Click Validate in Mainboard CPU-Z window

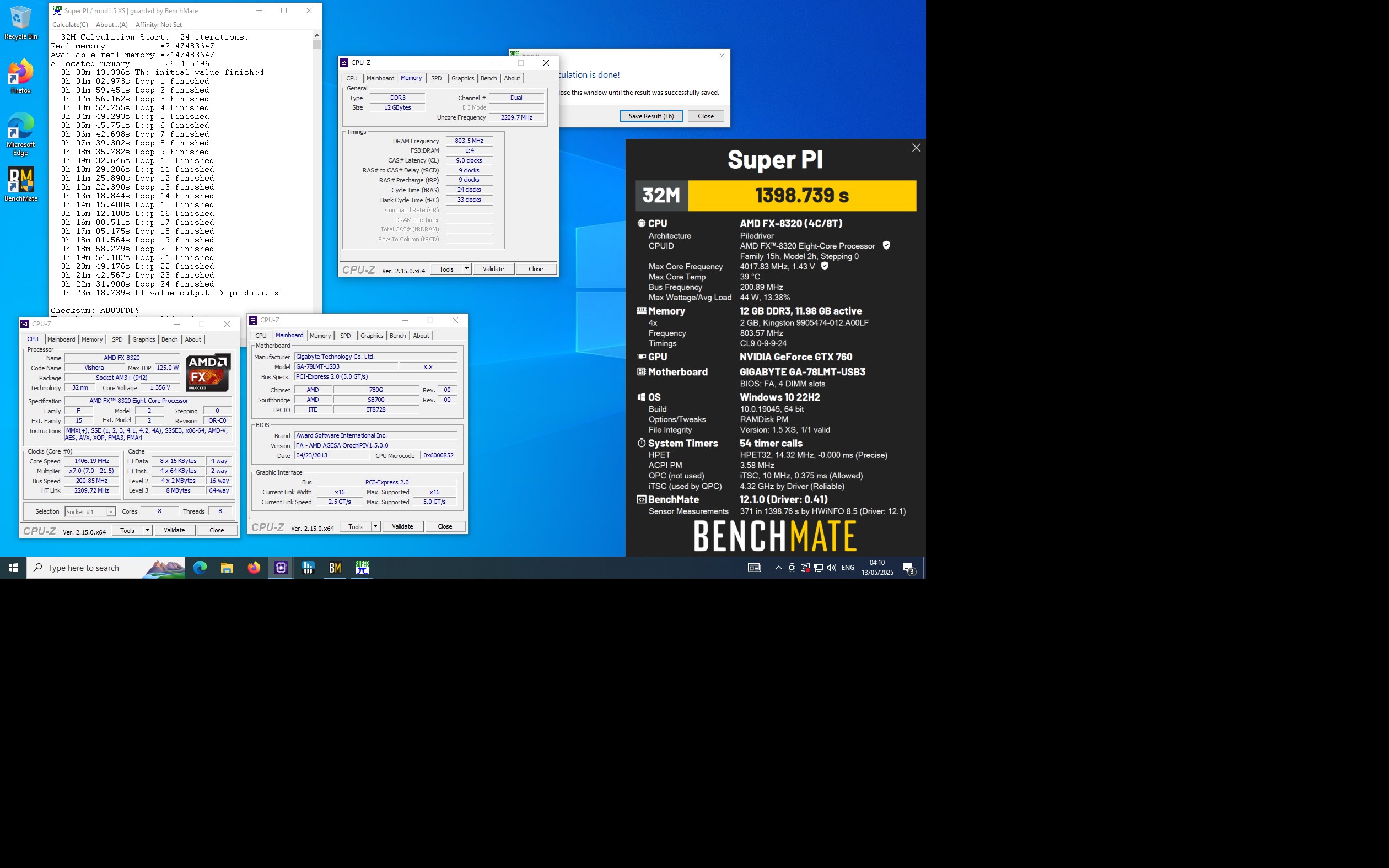[402, 526]
